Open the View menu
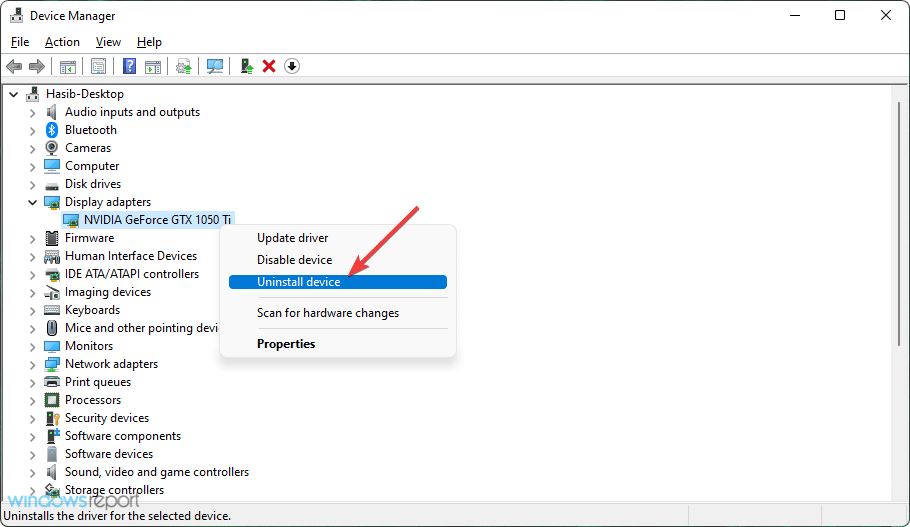The height and width of the screenshot is (527, 910). click(x=108, y=42)
